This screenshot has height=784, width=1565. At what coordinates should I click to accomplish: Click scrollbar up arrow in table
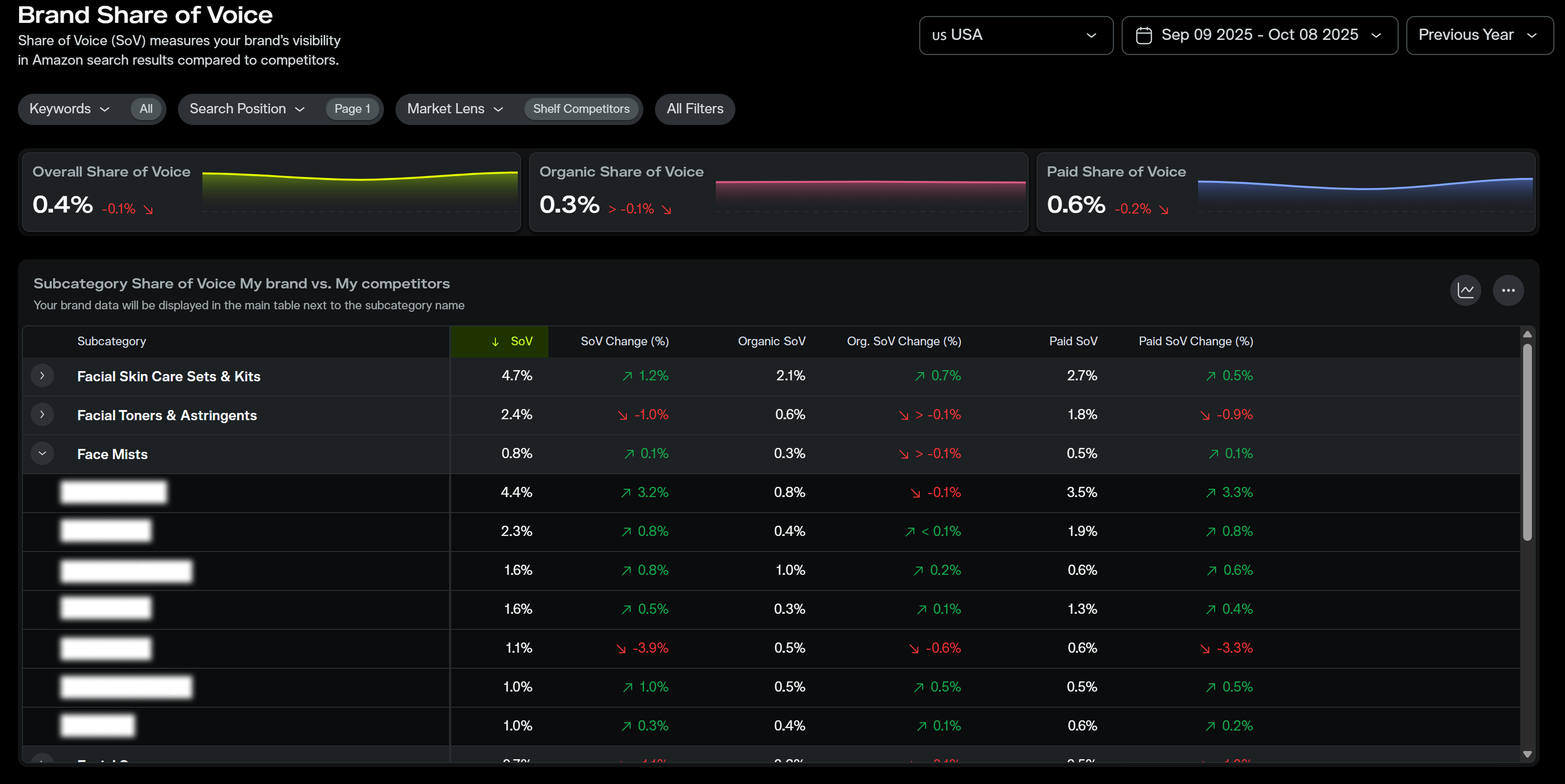pyautogui.click(x=1527, y=335)
